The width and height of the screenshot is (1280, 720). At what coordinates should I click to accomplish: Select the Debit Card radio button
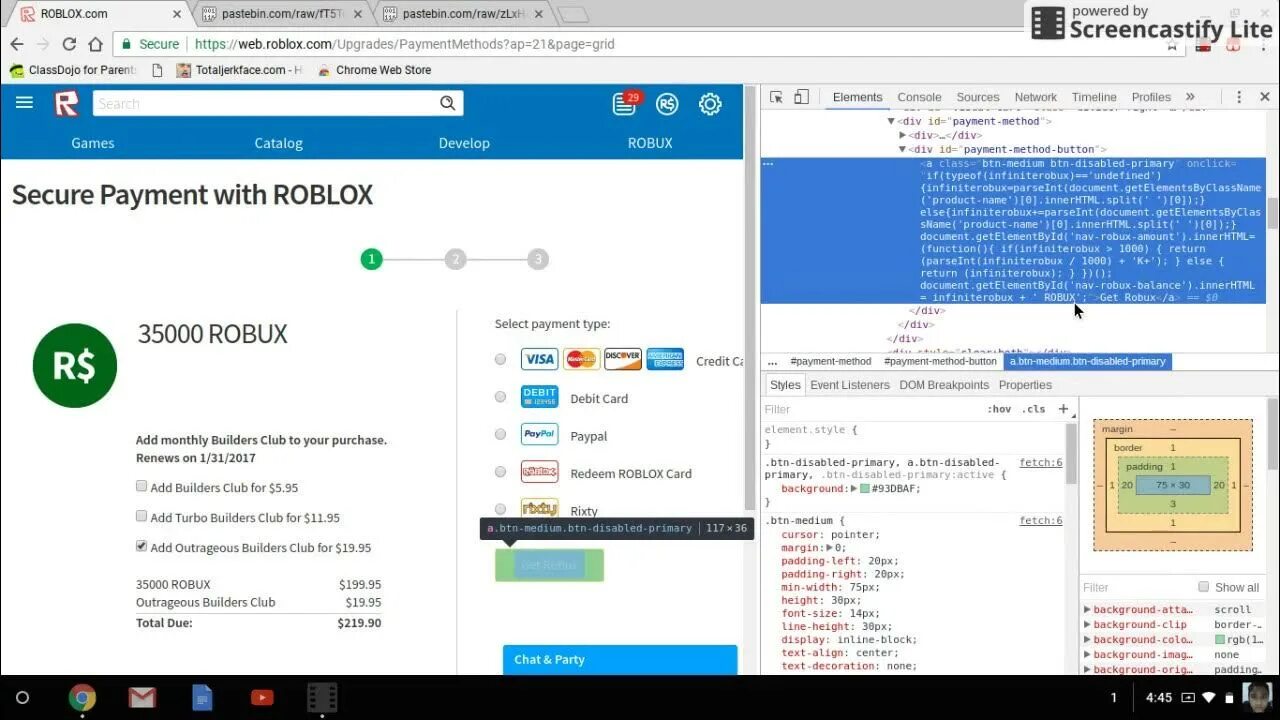[501, 397]
